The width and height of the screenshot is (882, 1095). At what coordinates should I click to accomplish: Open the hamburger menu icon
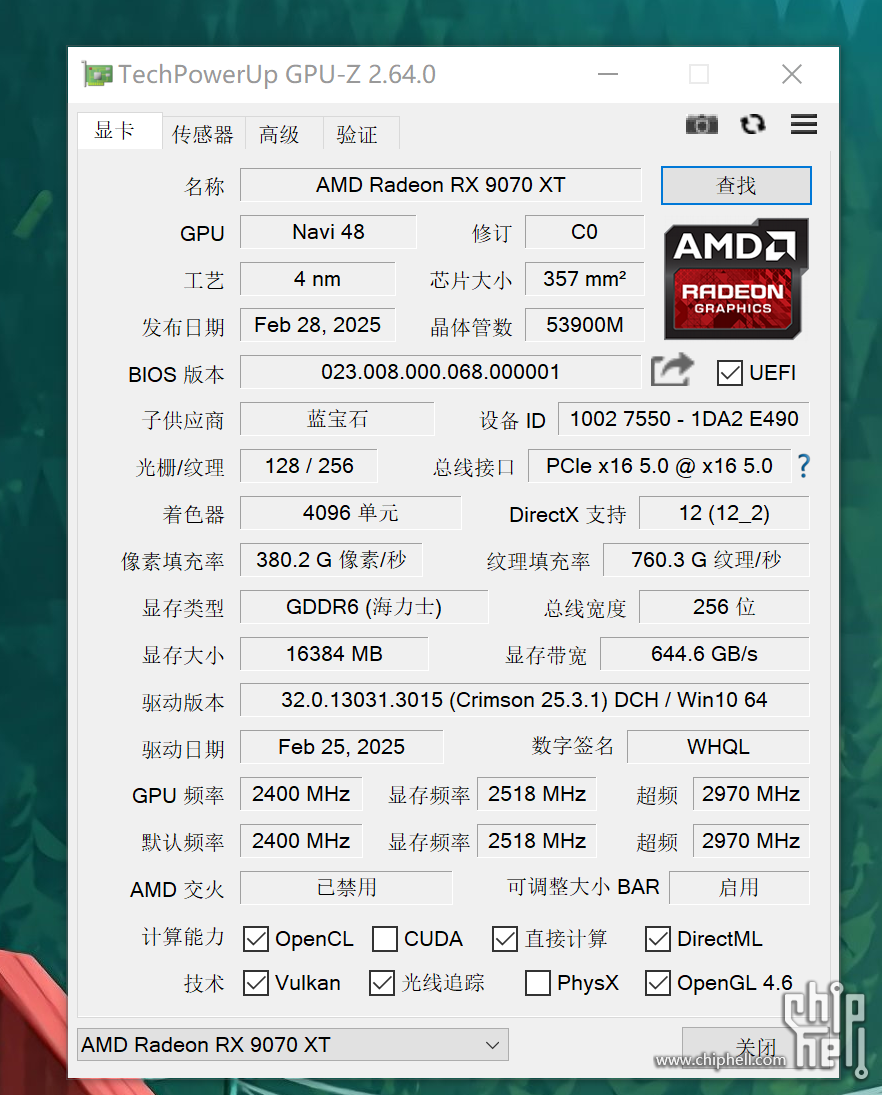[804, 124]
